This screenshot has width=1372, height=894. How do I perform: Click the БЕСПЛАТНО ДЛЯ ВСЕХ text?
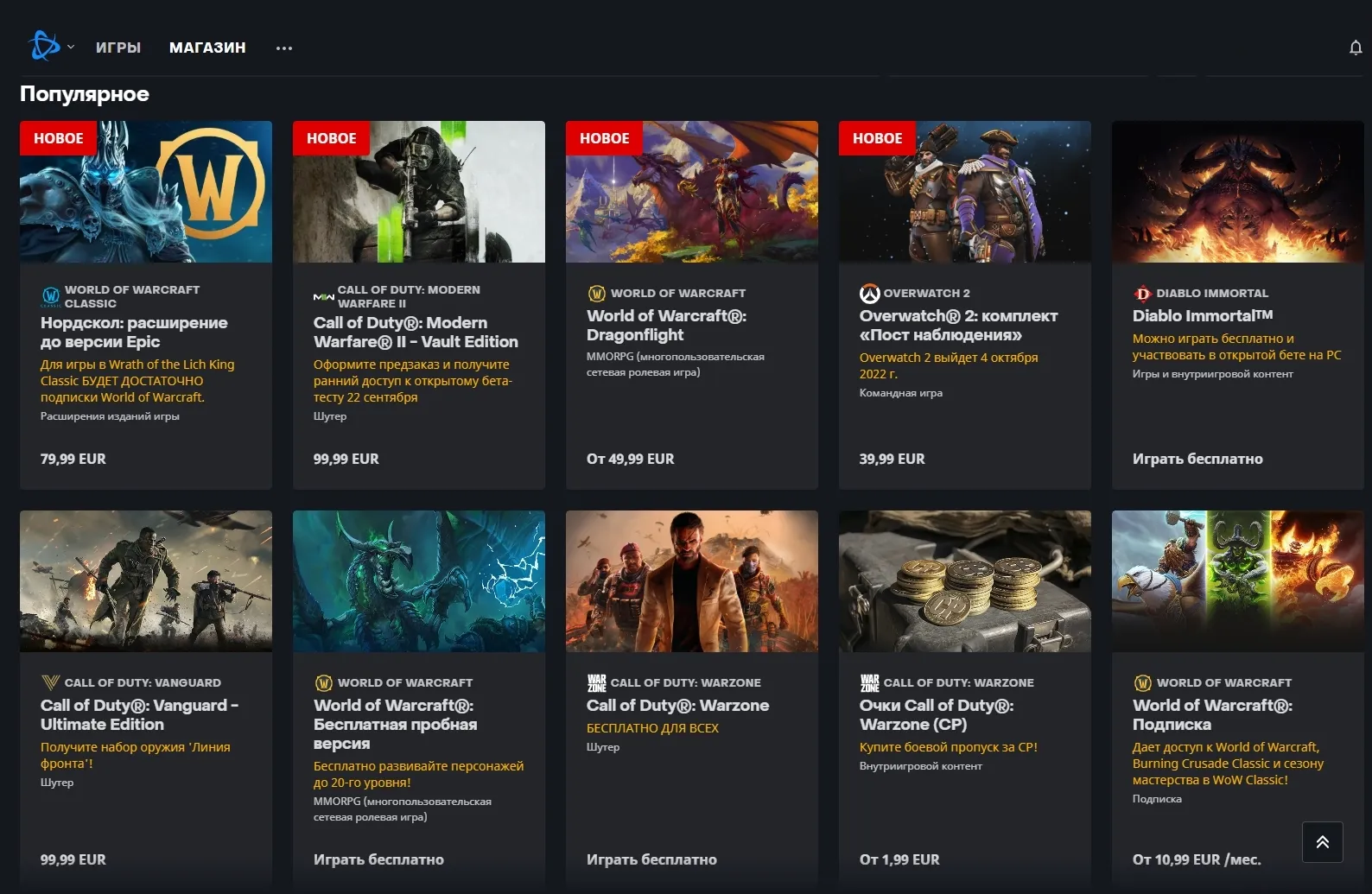coord(652,728)
